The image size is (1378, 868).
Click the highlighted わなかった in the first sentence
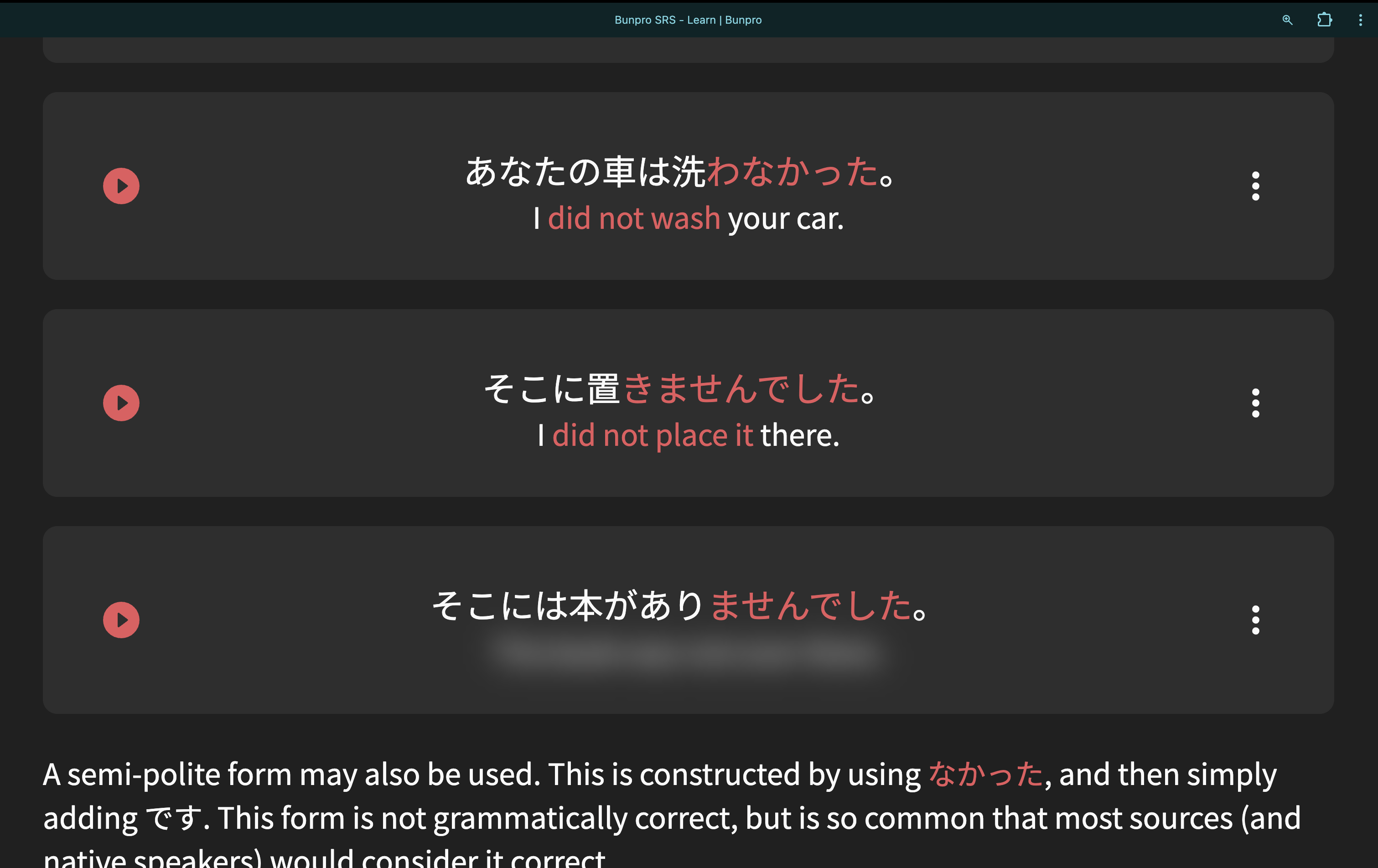793,172
